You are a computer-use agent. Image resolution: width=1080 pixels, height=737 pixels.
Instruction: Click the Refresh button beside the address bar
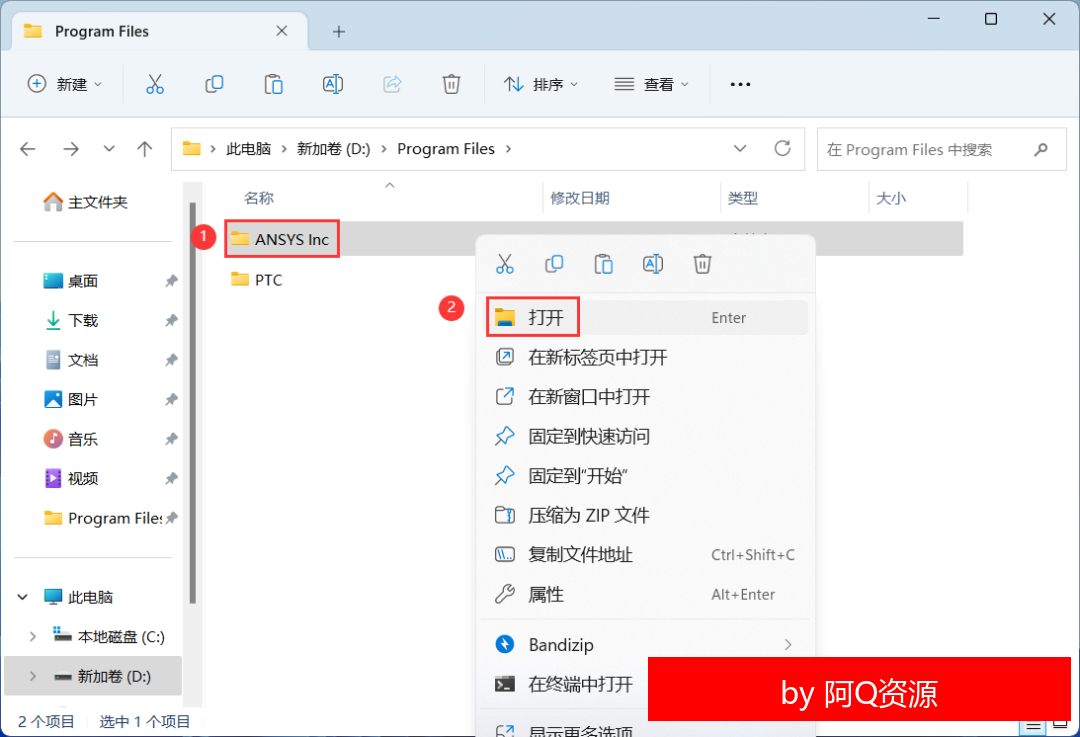click(783, 149)
